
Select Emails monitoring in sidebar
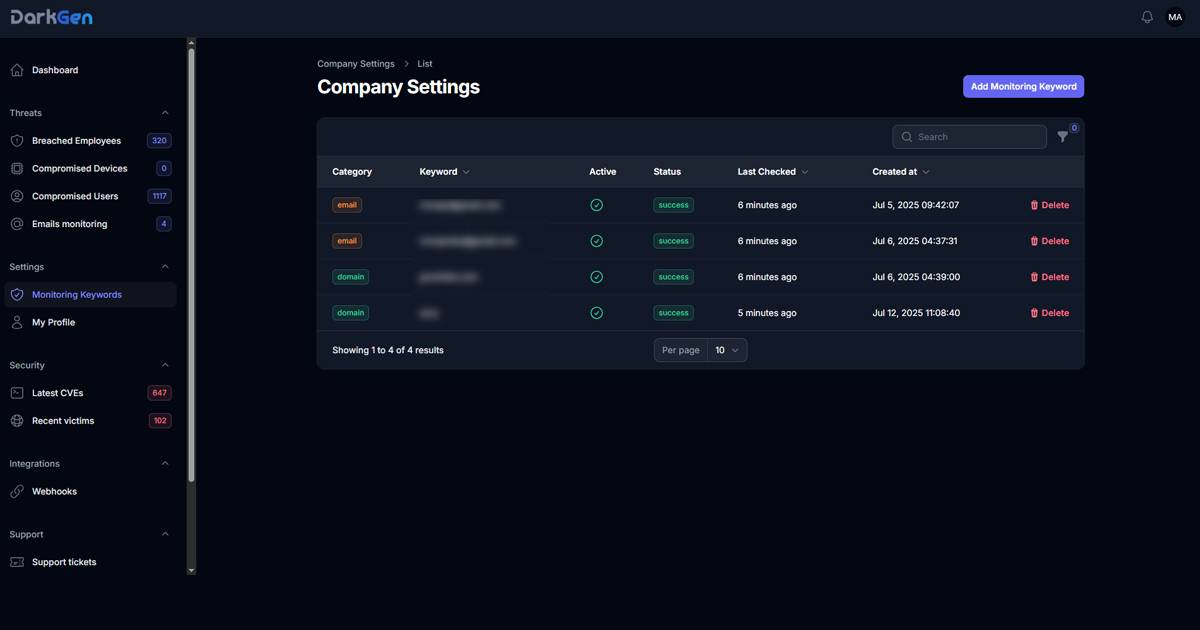click(x=69, y=224)
